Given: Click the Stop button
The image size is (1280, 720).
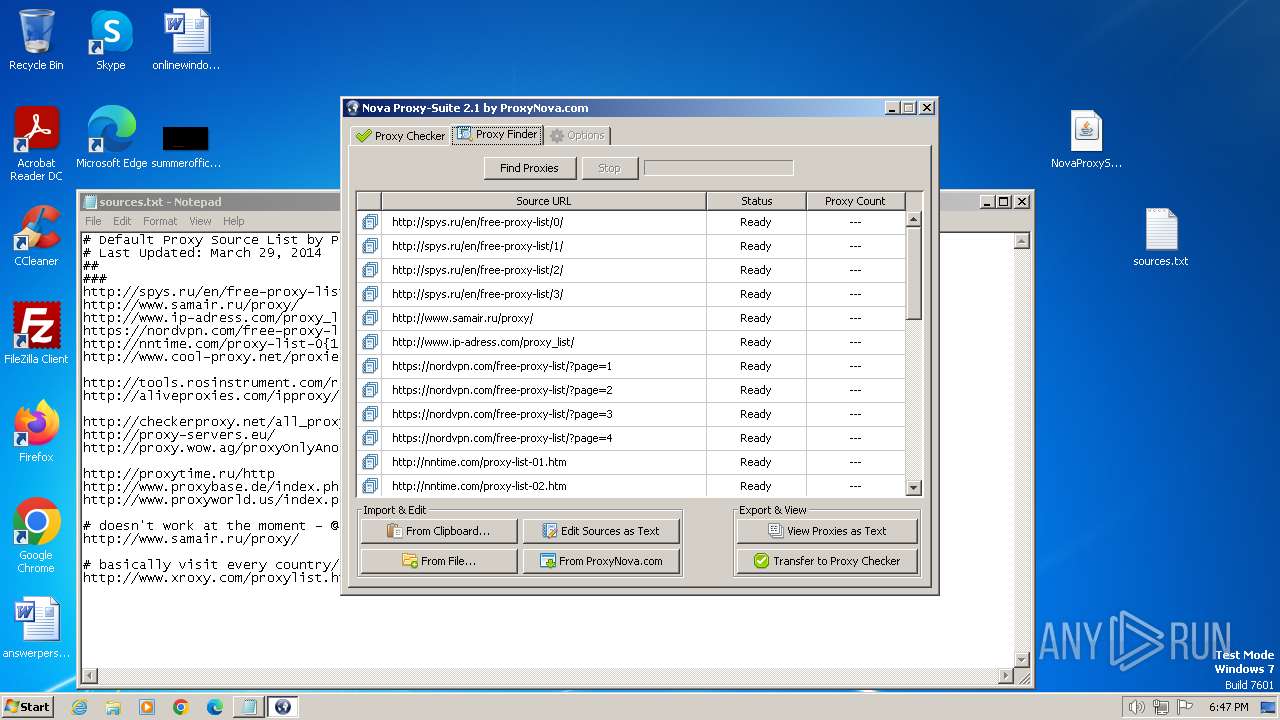Looking at the screenshot, I should tap(609, 168).
